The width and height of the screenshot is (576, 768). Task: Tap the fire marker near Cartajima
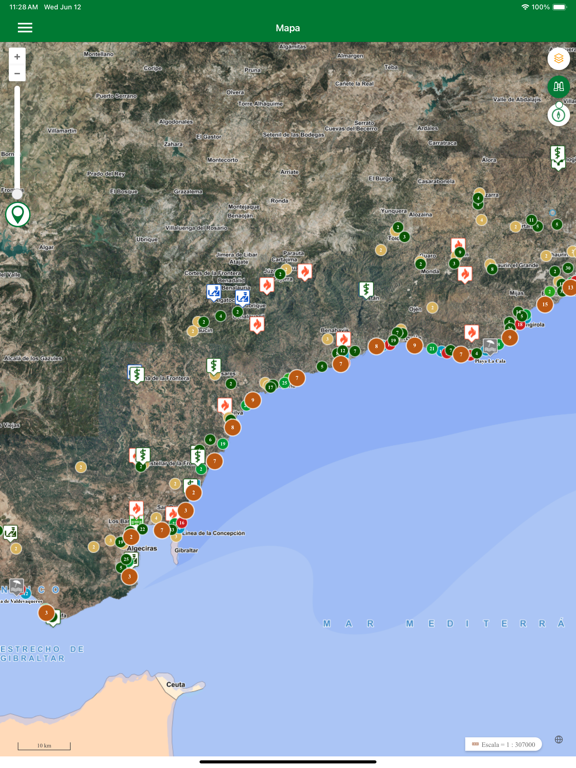click(x=305, y=272)
